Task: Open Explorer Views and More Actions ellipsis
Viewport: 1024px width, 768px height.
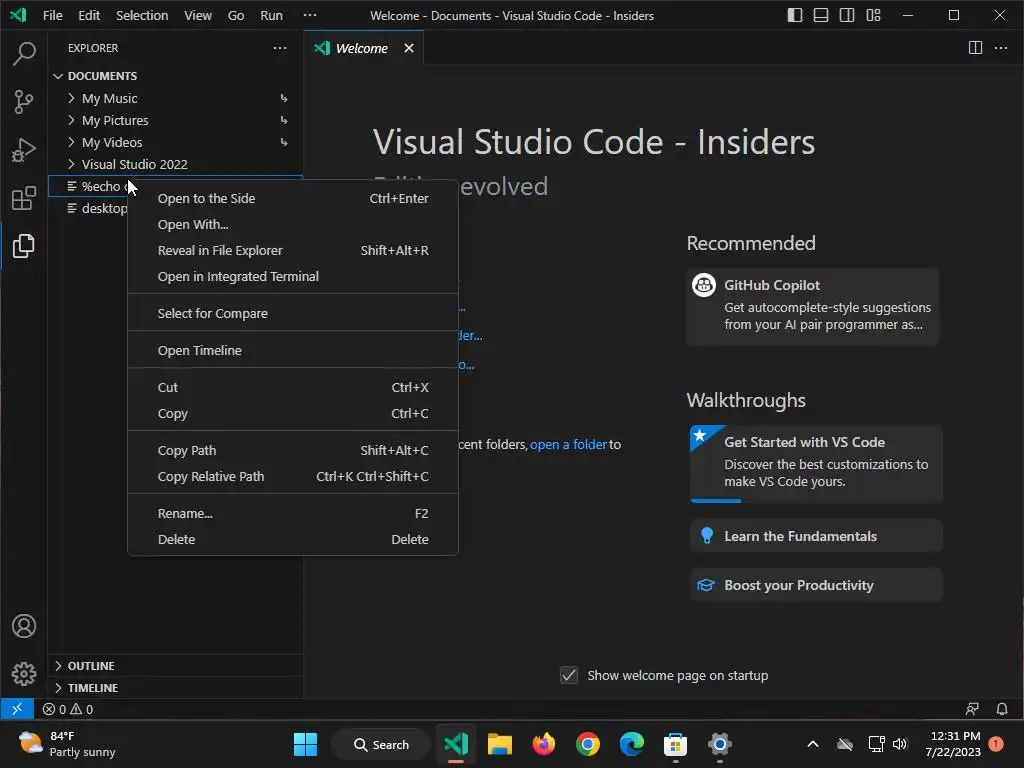Action: (280, 48)
